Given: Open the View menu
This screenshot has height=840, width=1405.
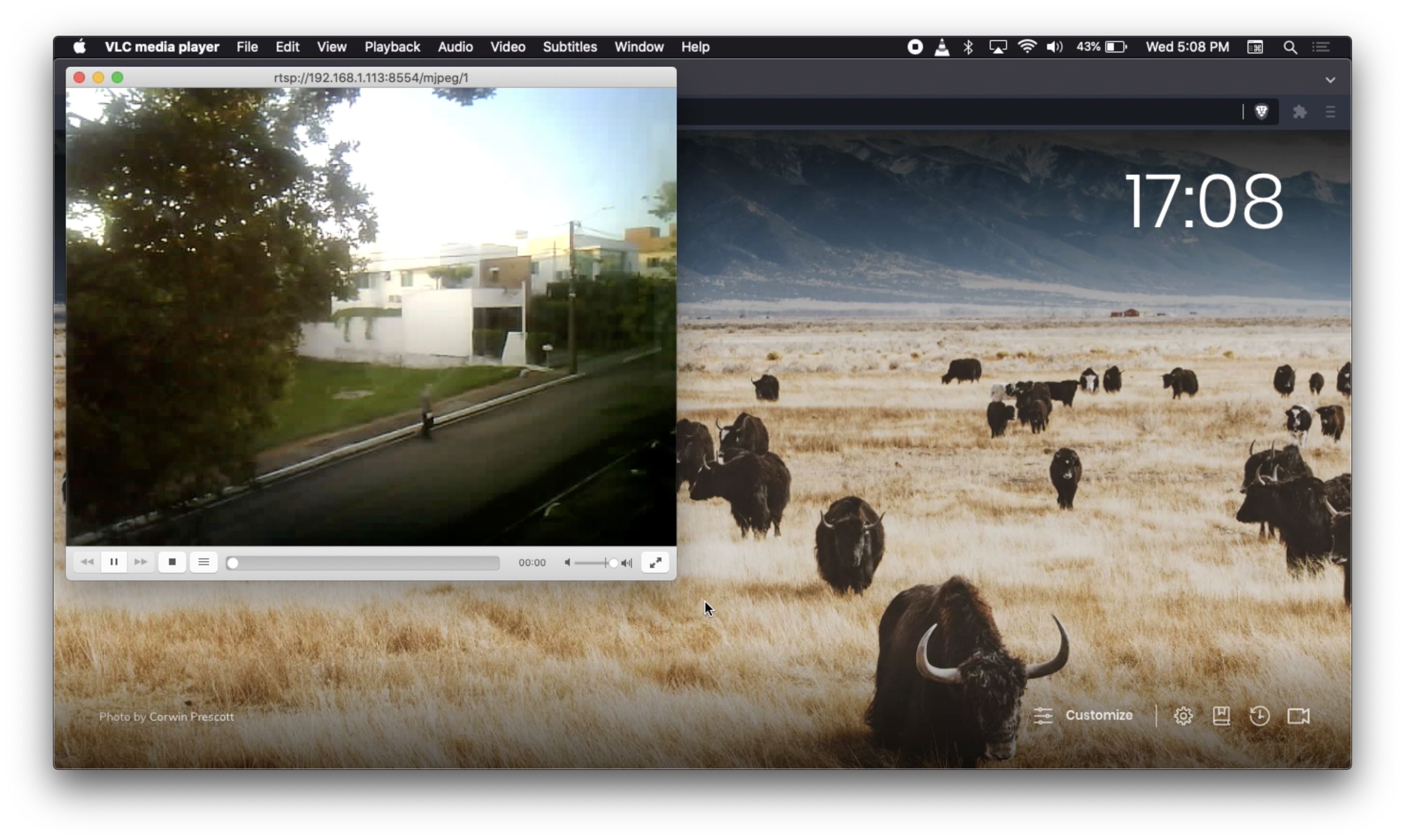Looking at the screenshot, I should 332,47.
